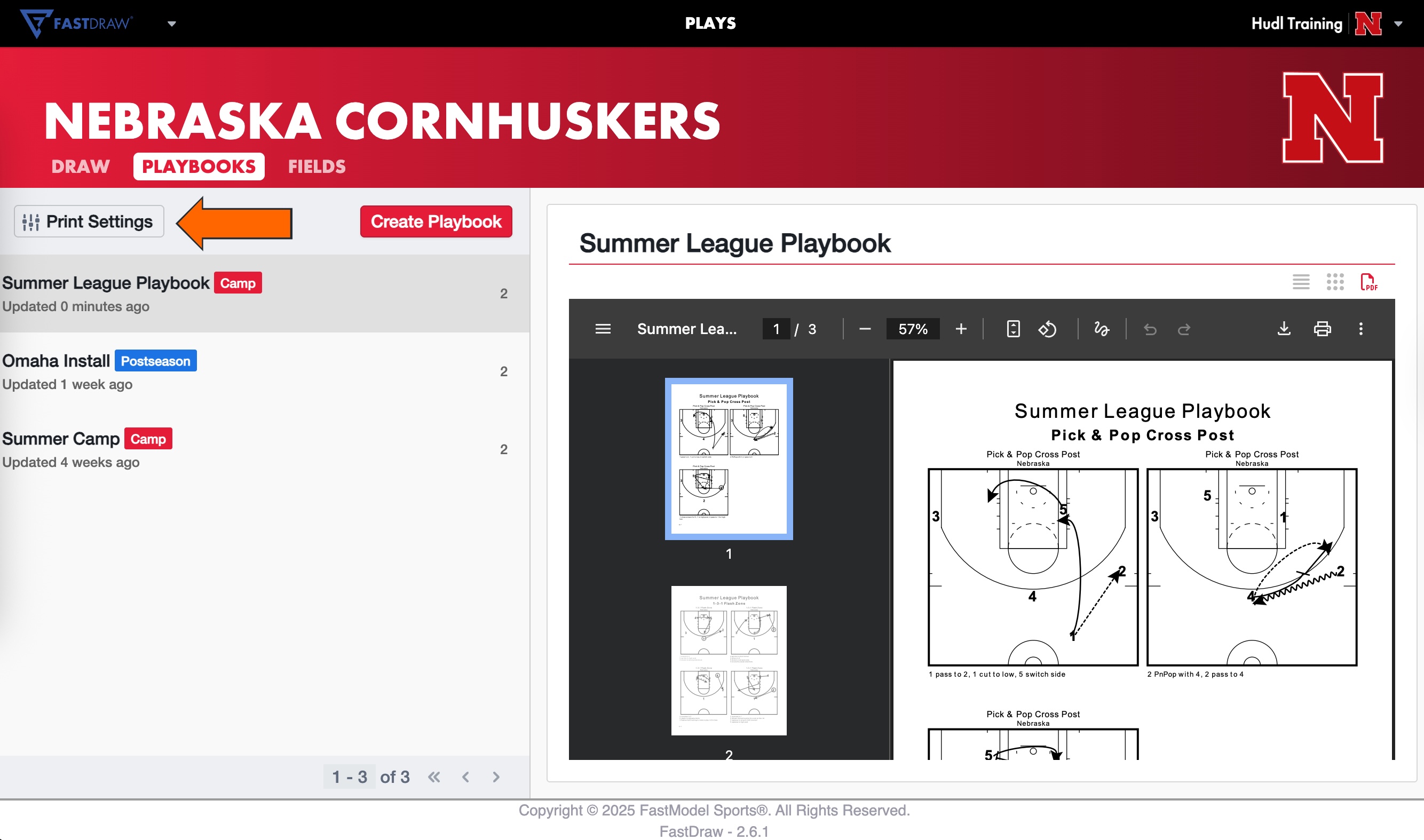Click the Postseason tag on Omaha Install
Screen dimensions: 1424x840
(x=156, y=361)
